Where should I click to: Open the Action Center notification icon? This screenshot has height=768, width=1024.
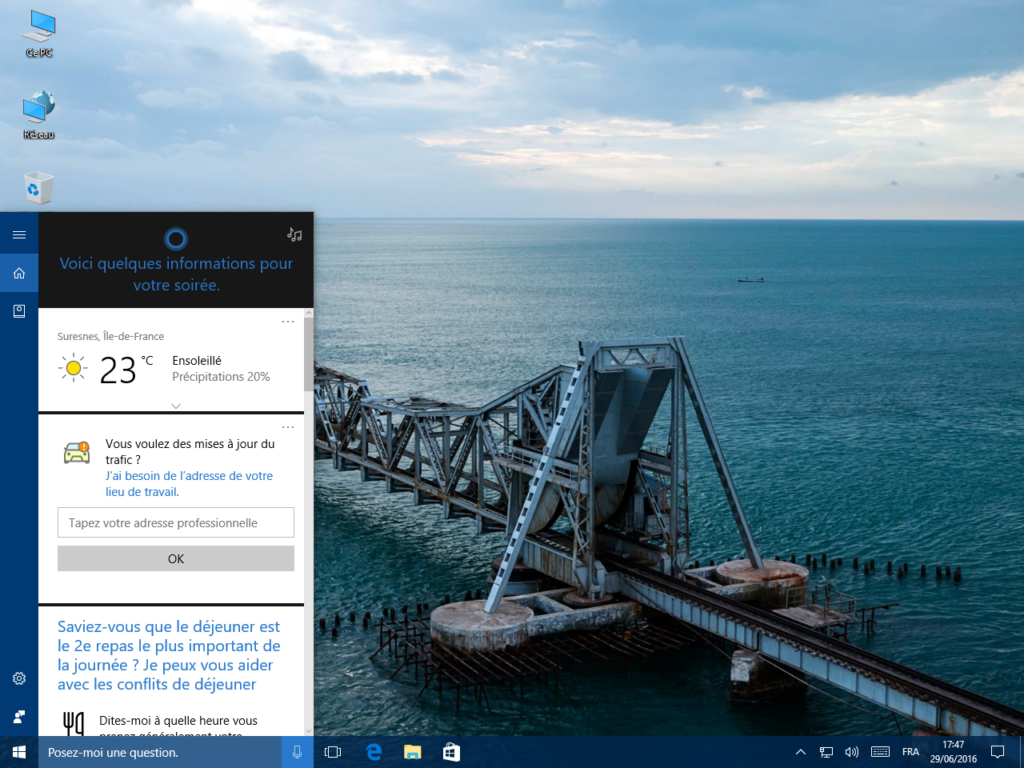pos(997,751)
